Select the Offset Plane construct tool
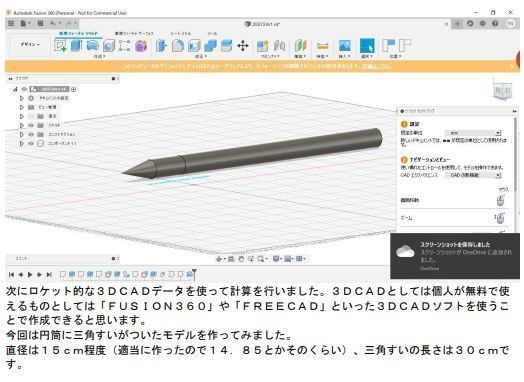Image resolution: width=524 pixels, height=382 pixels. pyautogui.click(x=300, y=46)
